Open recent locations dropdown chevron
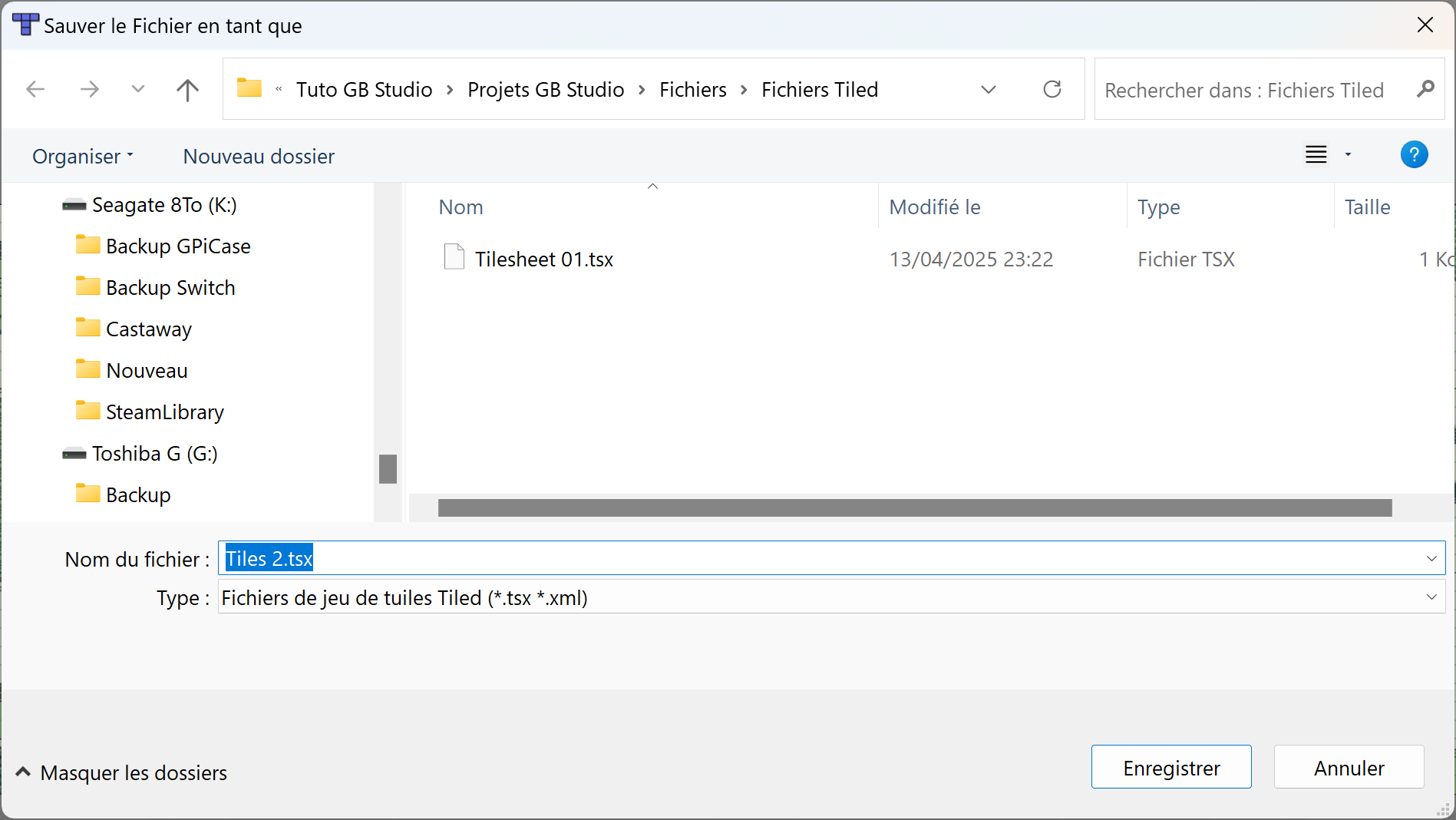This screenshot has height=820, width=1456. (138, 90)
